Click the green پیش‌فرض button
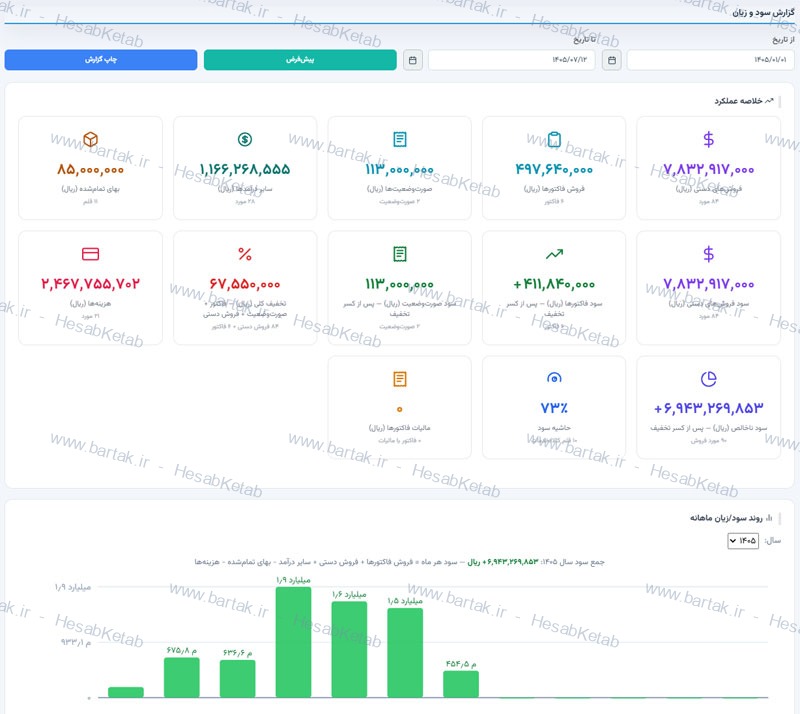 300,60
